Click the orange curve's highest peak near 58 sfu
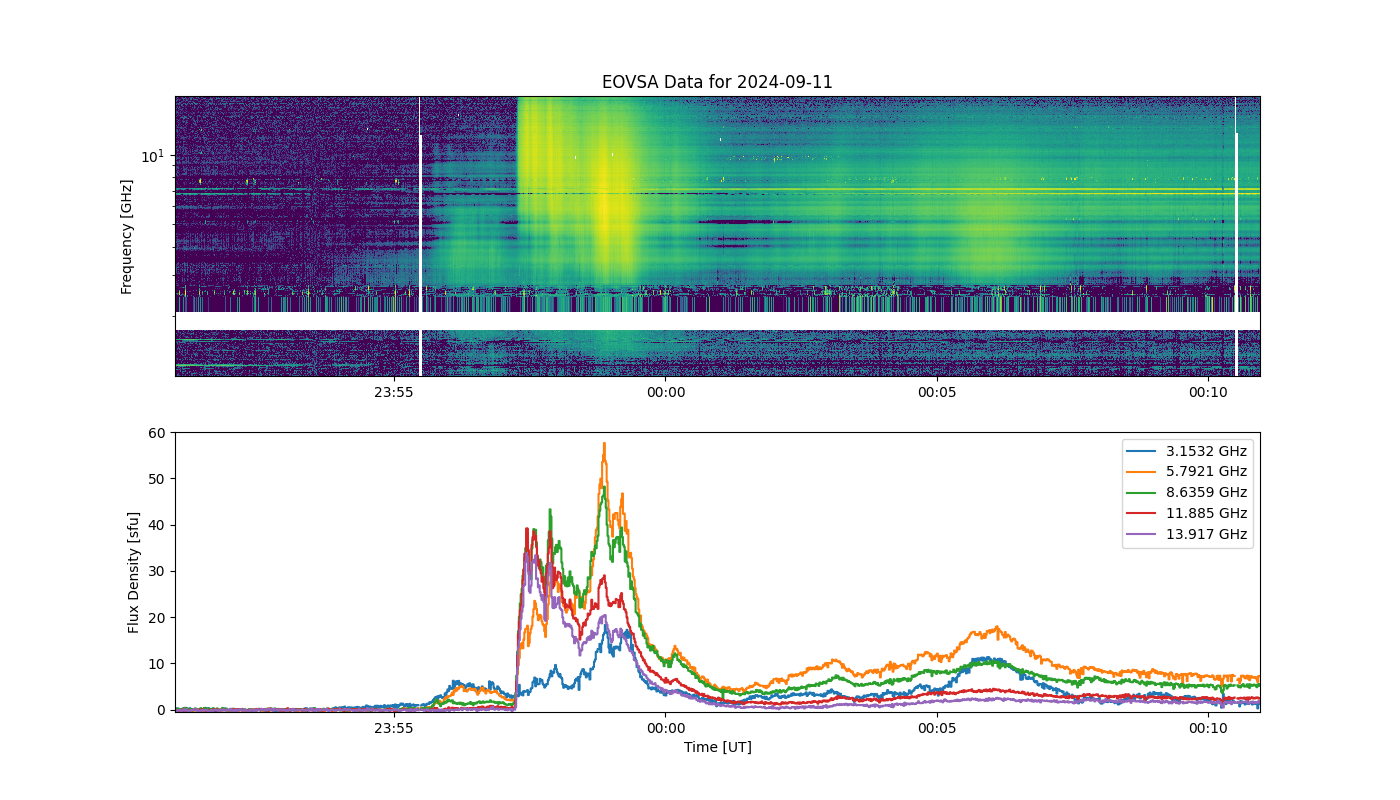This screenshot has width=1400, height=800. (604, 444)
